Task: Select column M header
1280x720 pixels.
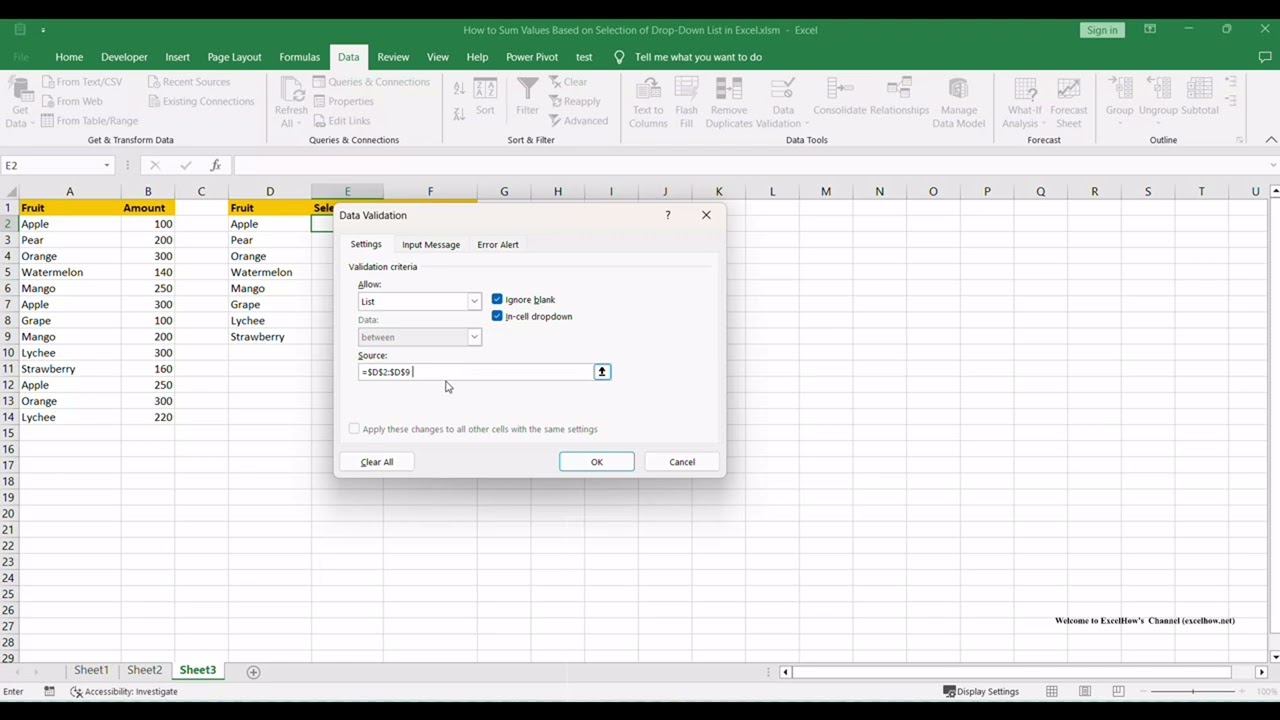Action: click(x=826, y=191)
